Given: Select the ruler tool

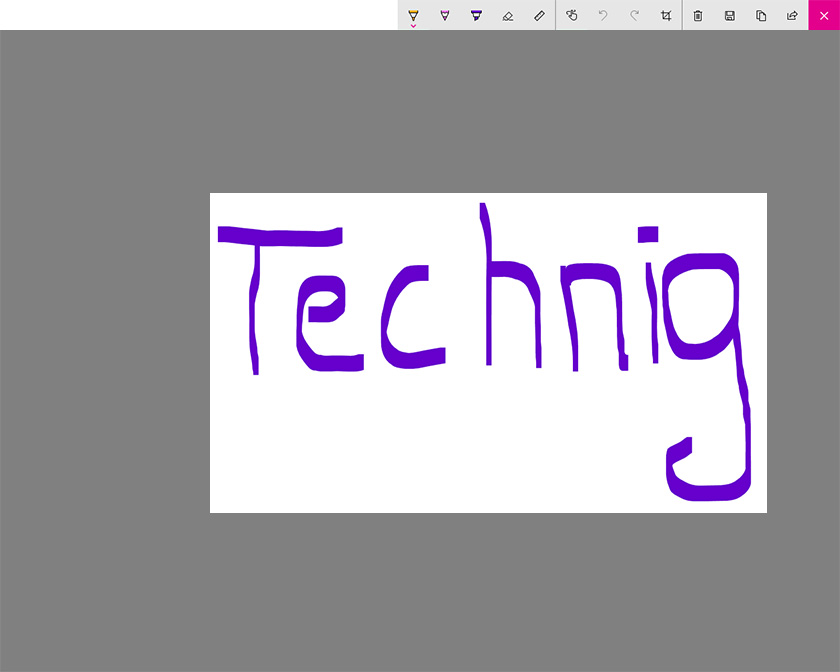Looking at the screenshot, I should point(540,15).
